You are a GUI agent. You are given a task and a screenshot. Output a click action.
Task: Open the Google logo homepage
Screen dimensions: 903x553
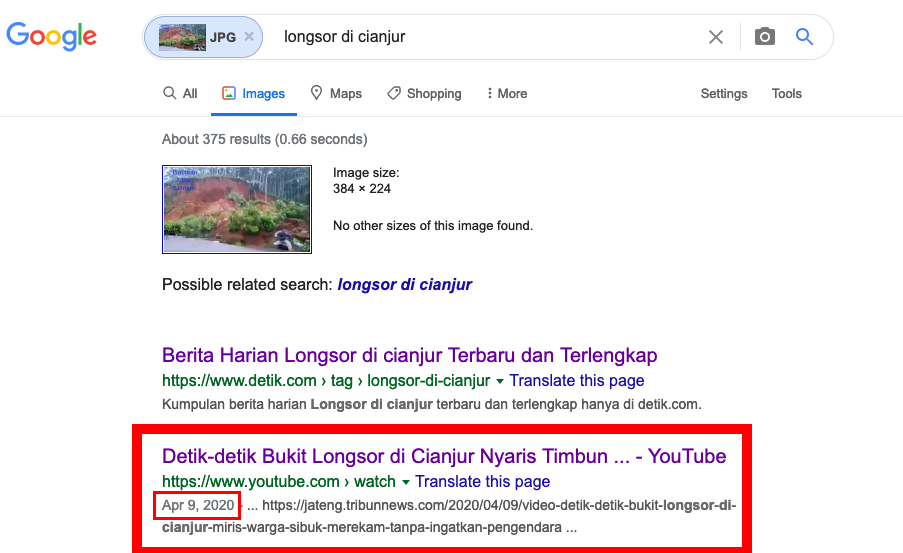51,36
